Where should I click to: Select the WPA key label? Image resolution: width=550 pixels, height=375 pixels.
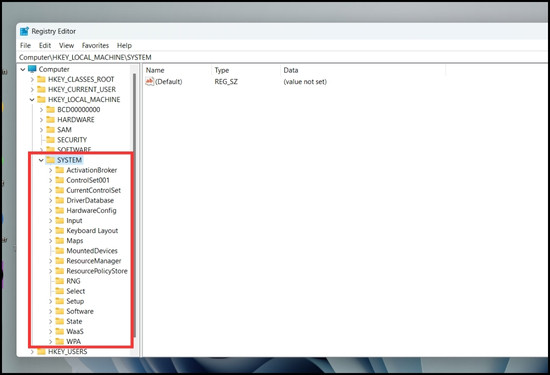(74, 341)
